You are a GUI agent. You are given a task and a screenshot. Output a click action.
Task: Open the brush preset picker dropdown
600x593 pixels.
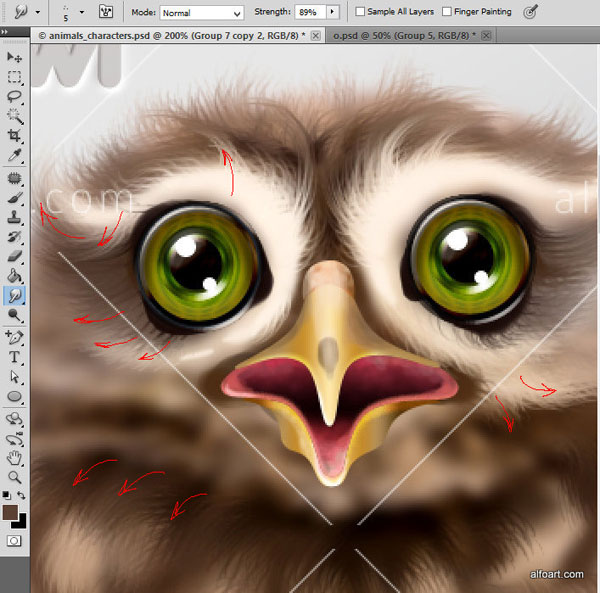[x=82, y=12]
